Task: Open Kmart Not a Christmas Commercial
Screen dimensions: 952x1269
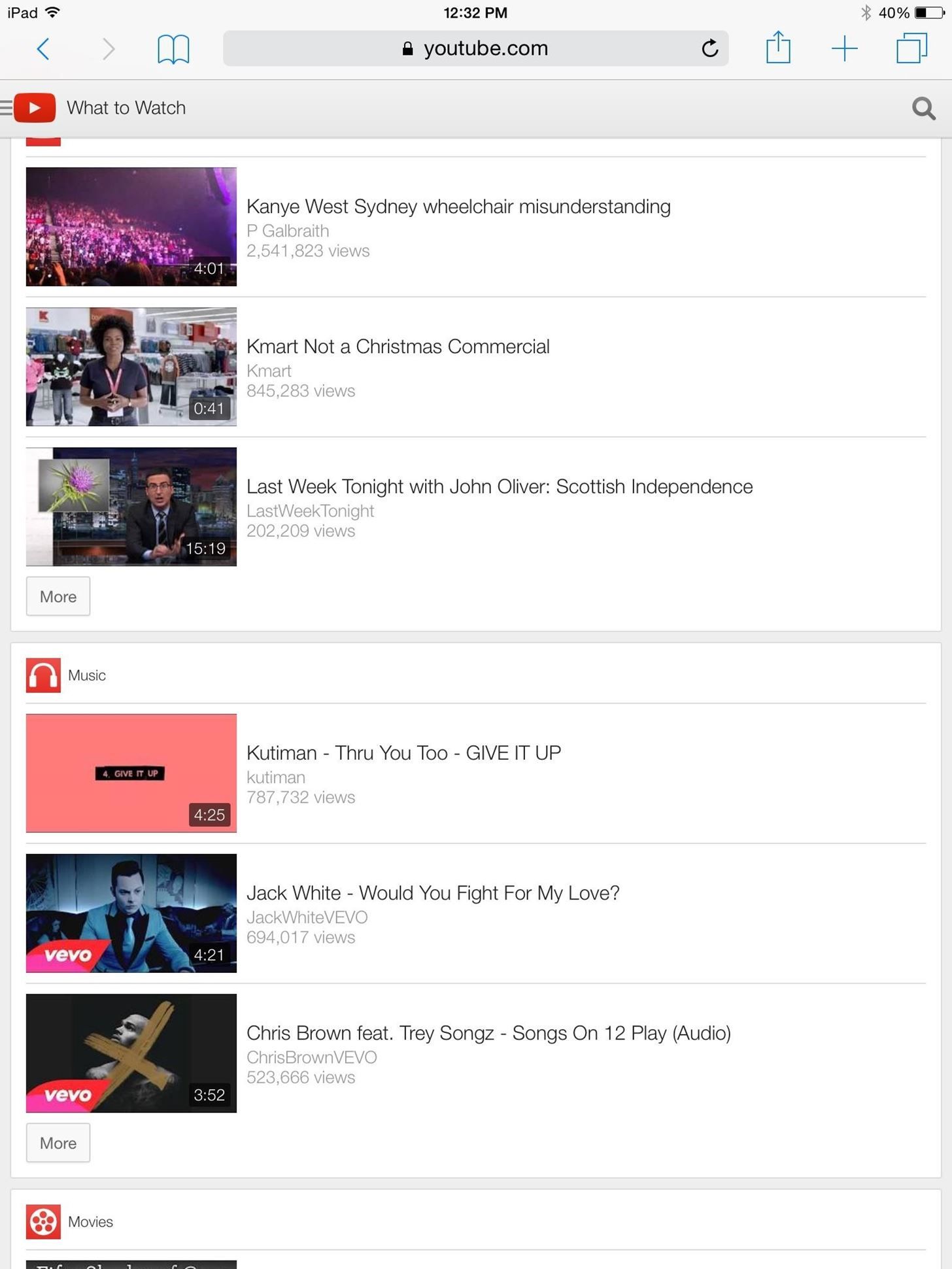Action: click(x=398, y=347)
